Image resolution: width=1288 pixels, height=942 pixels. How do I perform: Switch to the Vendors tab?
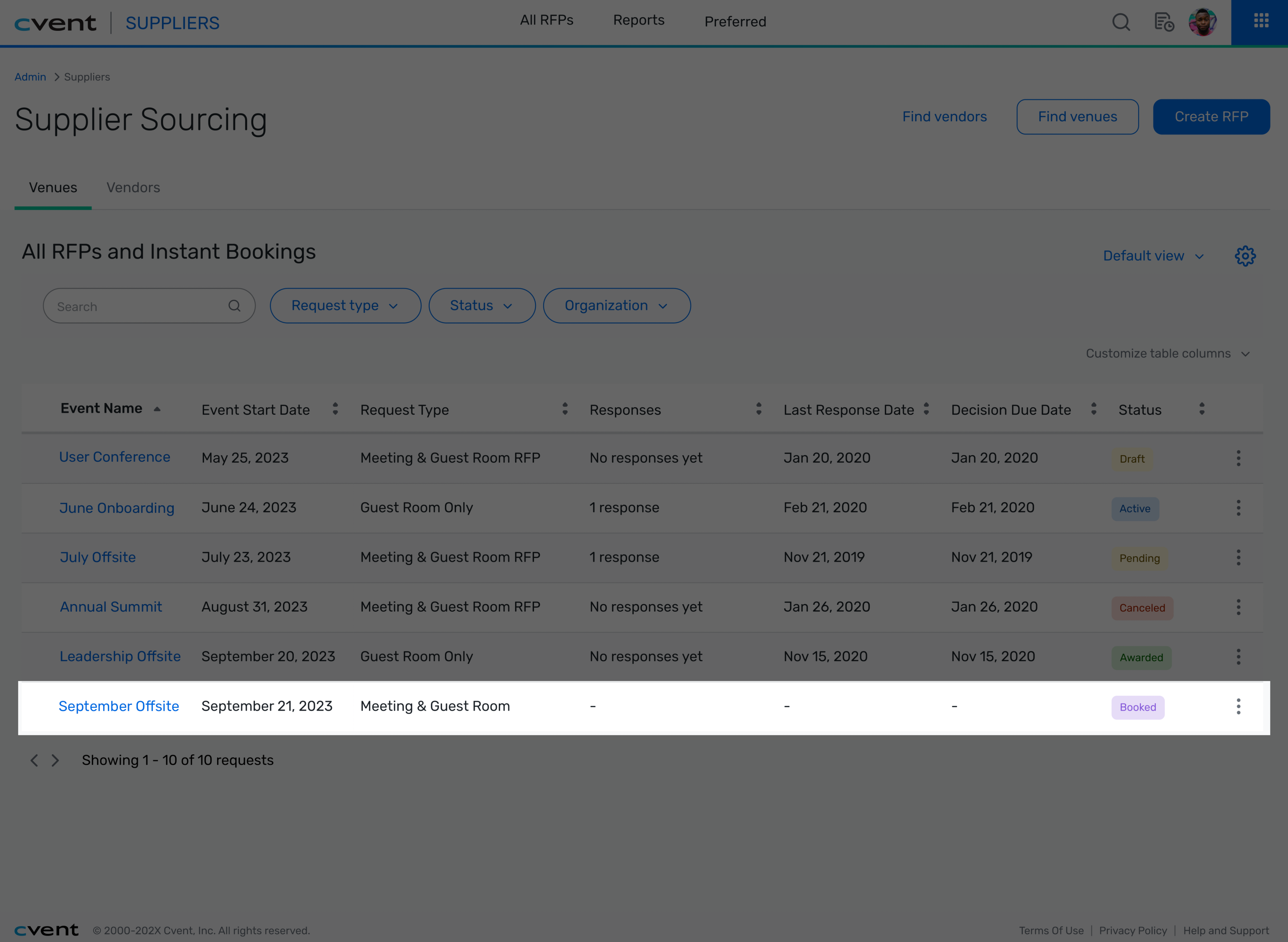134,188
